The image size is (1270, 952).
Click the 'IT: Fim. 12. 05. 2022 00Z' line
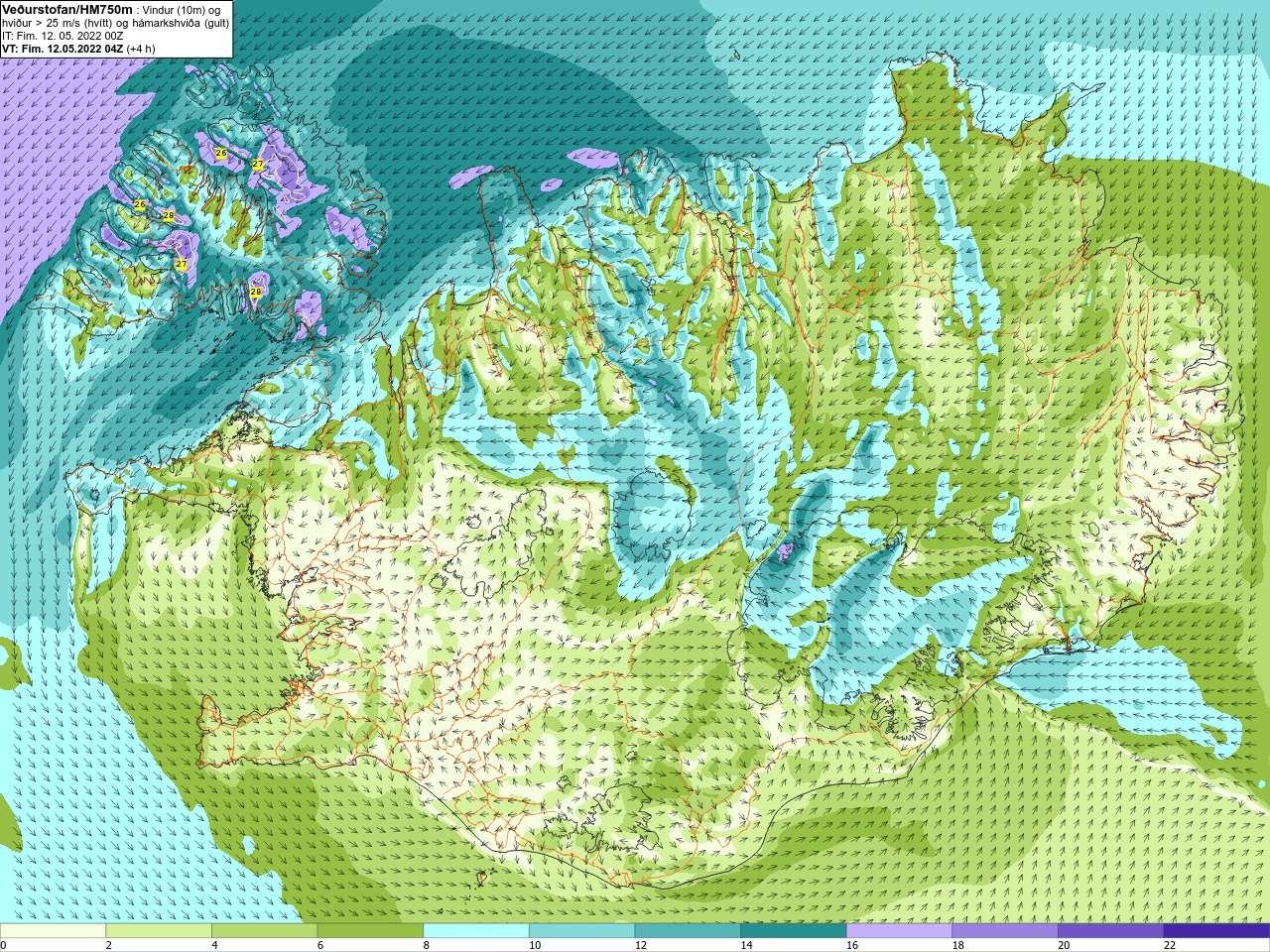click(x=63, y=36)
